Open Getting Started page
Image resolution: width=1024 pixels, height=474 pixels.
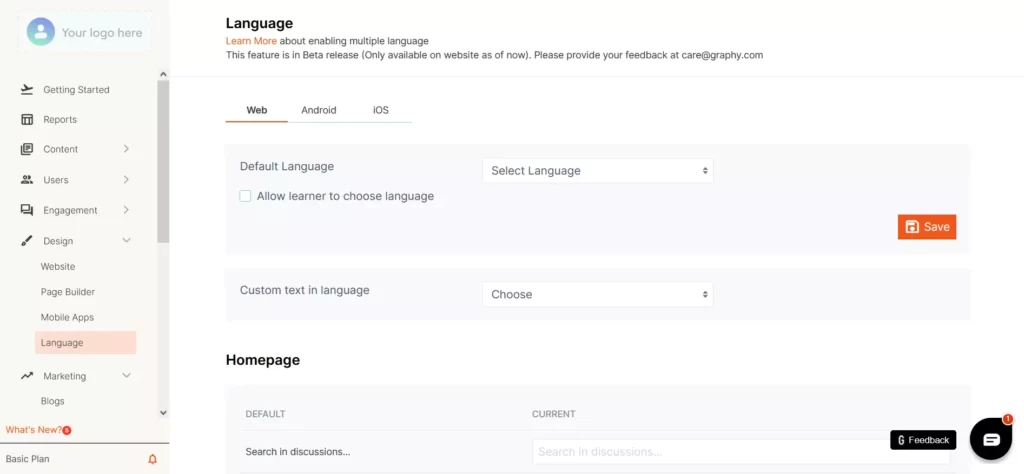coord(76,89)
